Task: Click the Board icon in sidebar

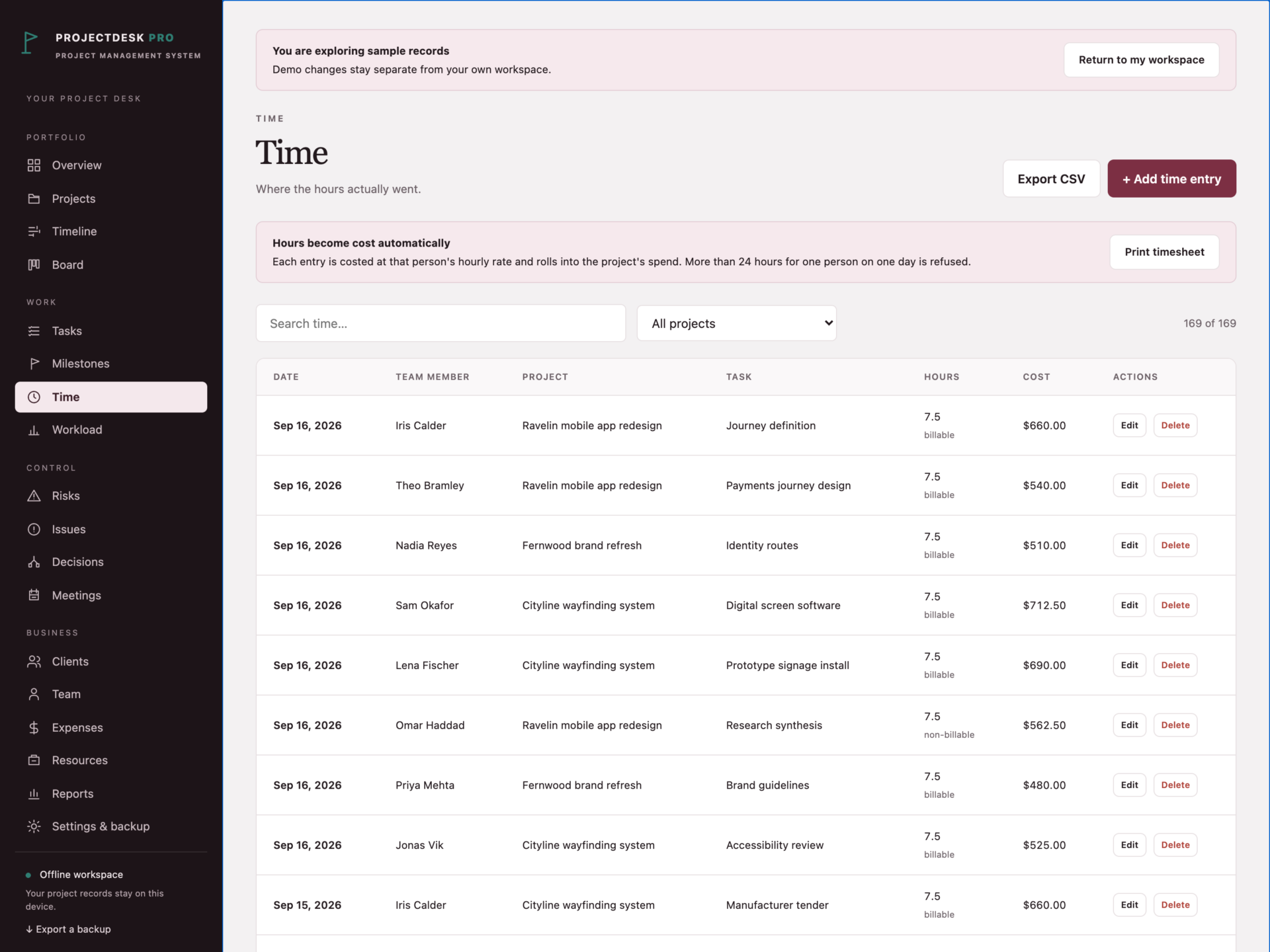Action: tap(34, 265)
